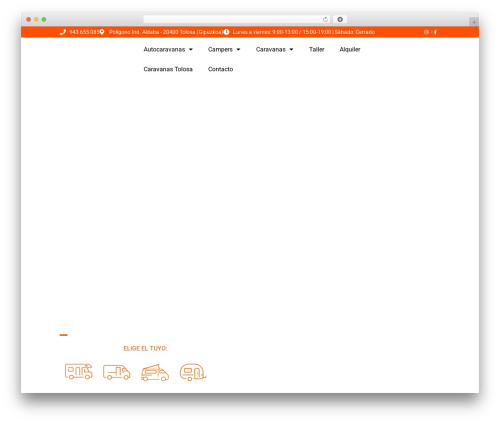Click phone number 943 655 085
500x423 pixels.
(x=84, y=32)
